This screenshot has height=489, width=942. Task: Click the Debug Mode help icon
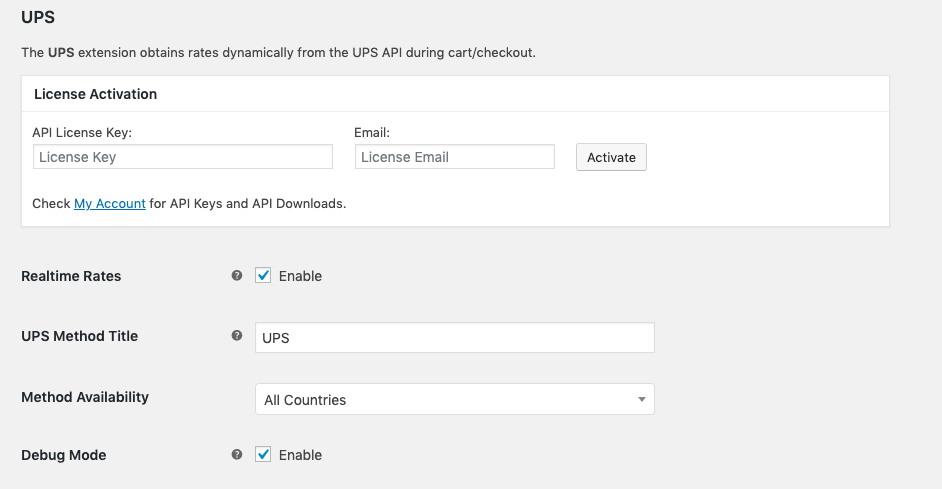[237, 454]
